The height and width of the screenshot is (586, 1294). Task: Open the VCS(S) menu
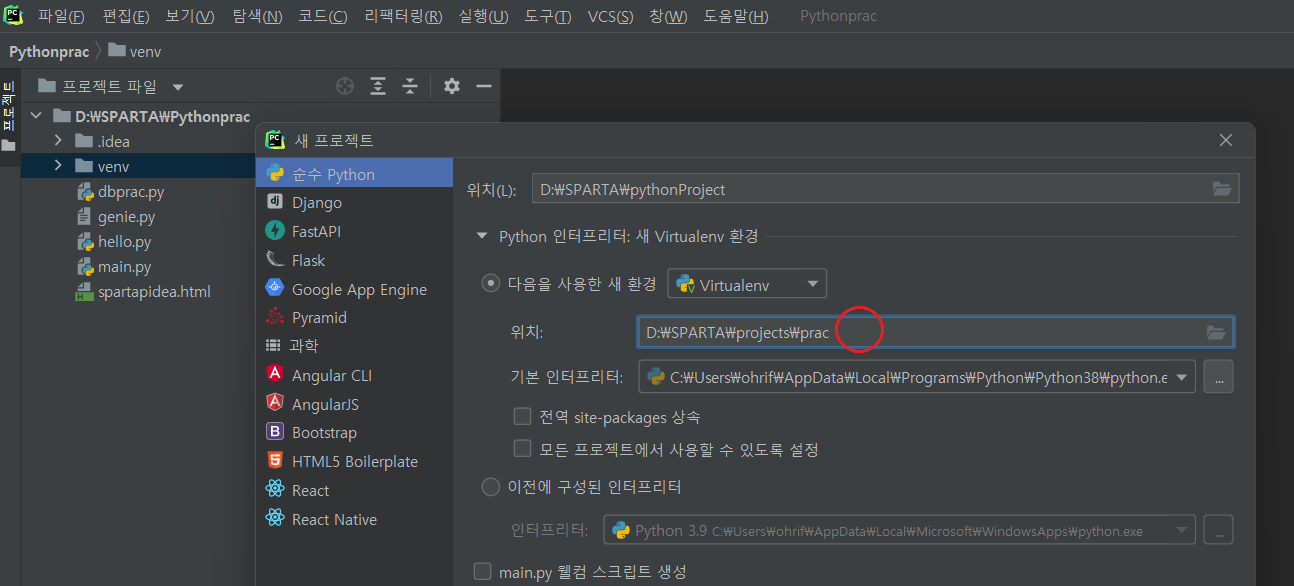click(610, 17)
